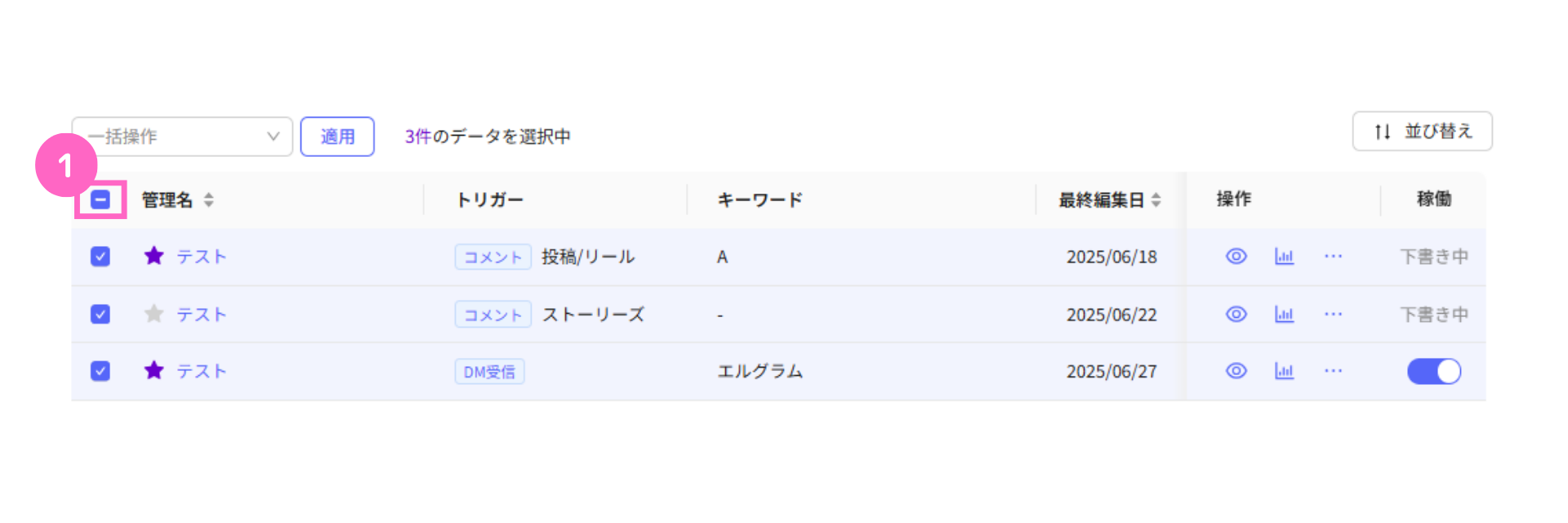Viewport: 1568px width, 523px height.
Task: Open the 一括操作 dropdown
Action: pos(182,136)
